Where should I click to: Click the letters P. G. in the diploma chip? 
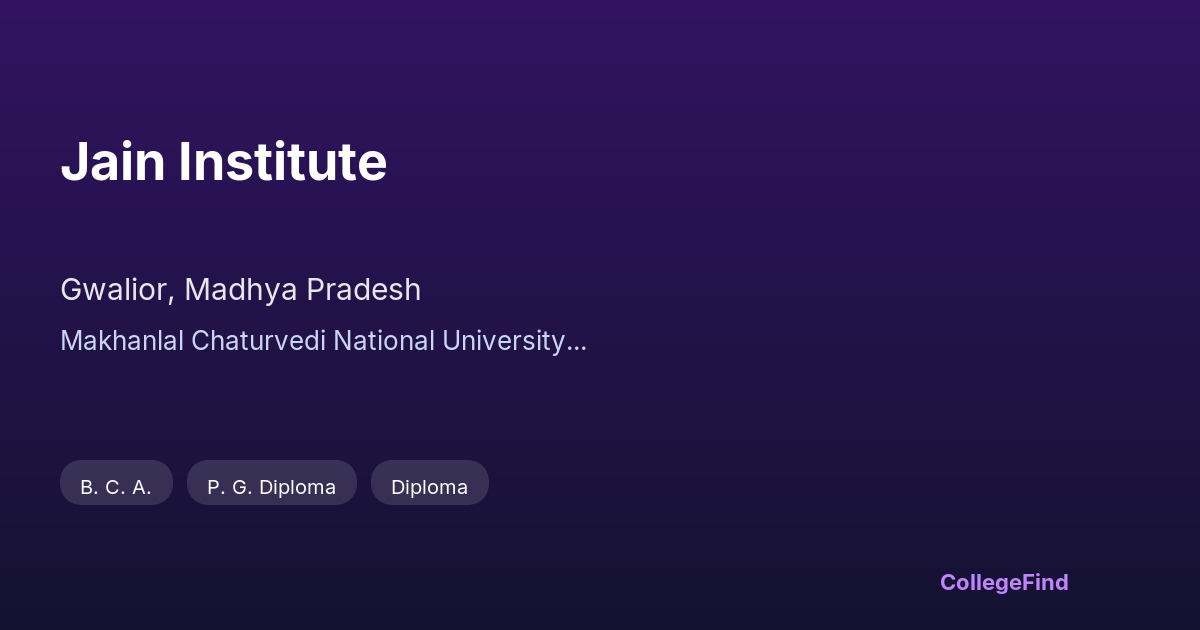tap(227, 487)
